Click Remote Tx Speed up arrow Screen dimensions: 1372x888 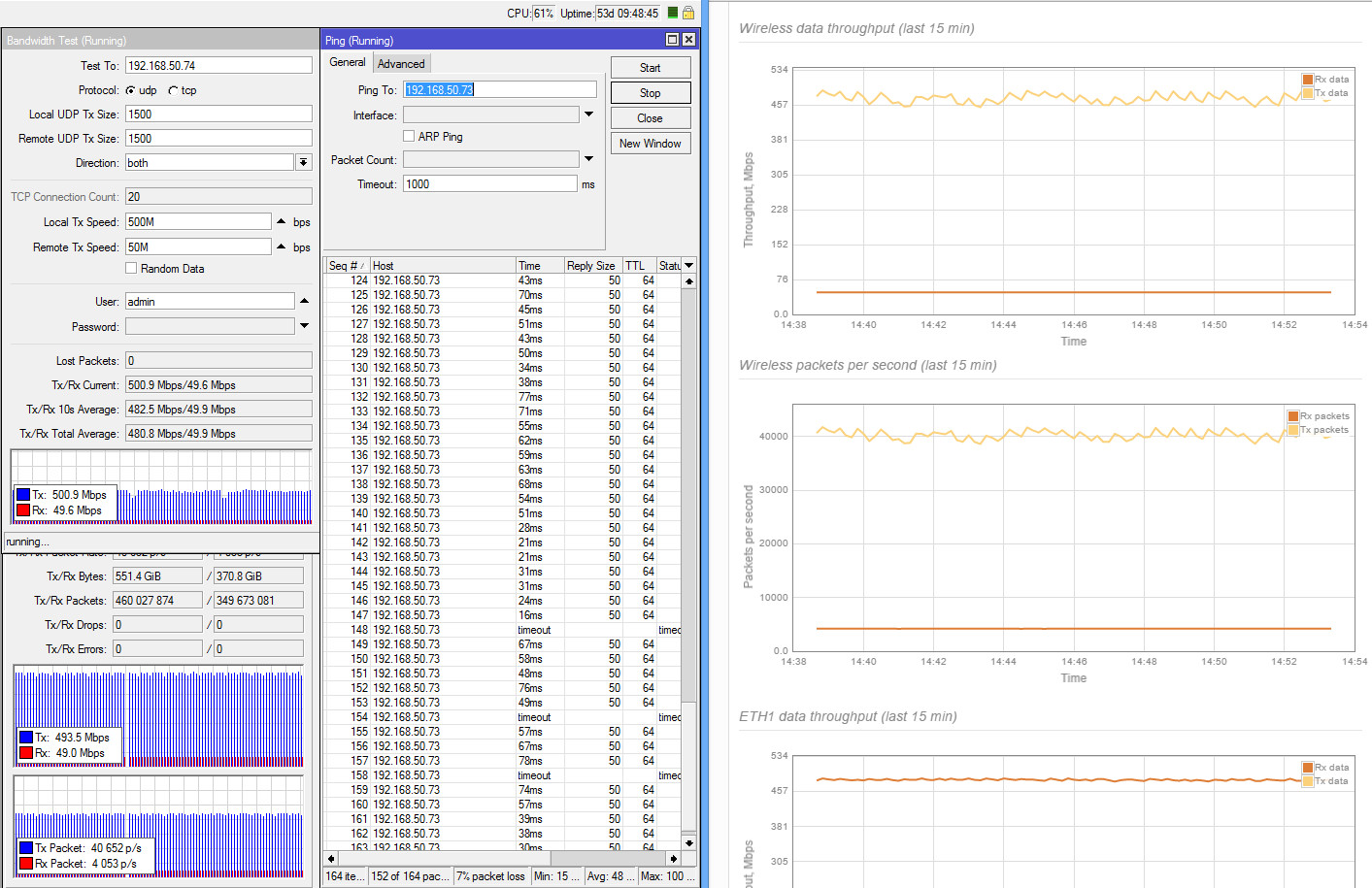click(x=282, y=247)
